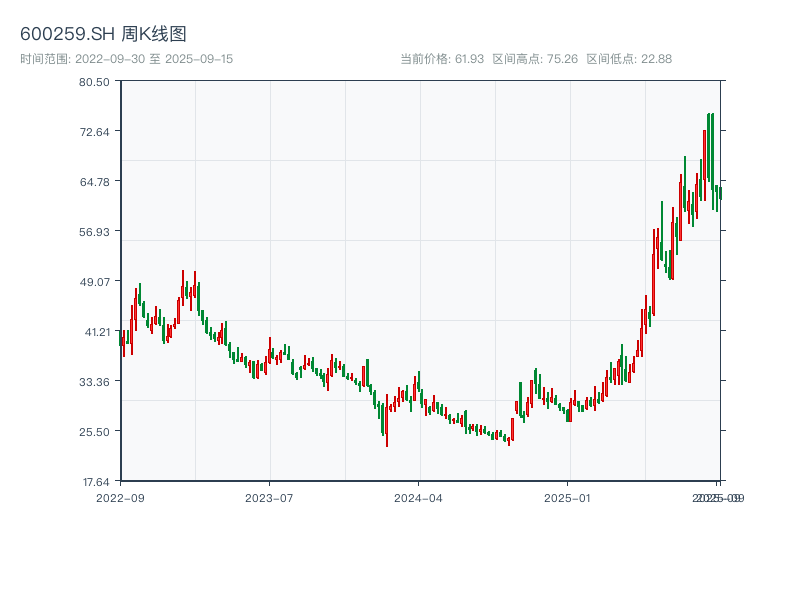
Task: Click the 2022-09 x-axis label
Action: 120,498
